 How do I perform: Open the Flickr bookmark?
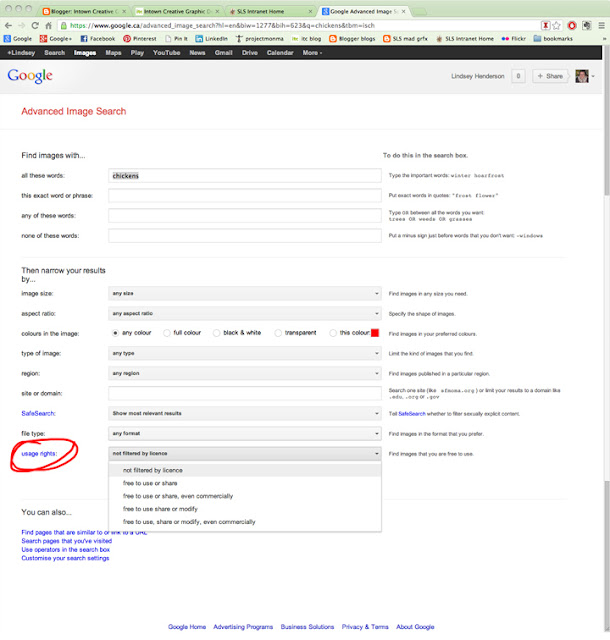click(514, 39)
